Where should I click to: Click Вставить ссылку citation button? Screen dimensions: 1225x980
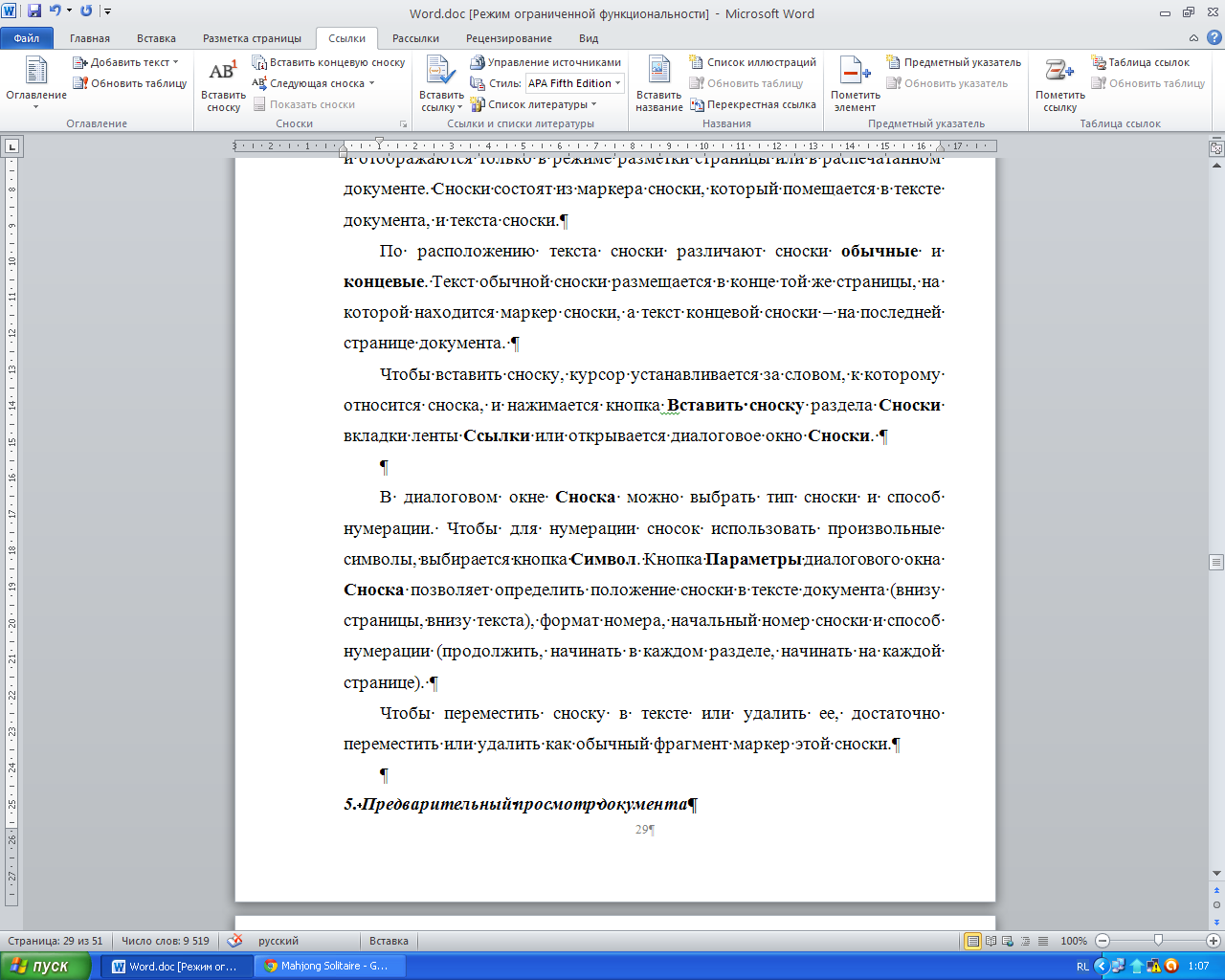[x=441, y=84]
